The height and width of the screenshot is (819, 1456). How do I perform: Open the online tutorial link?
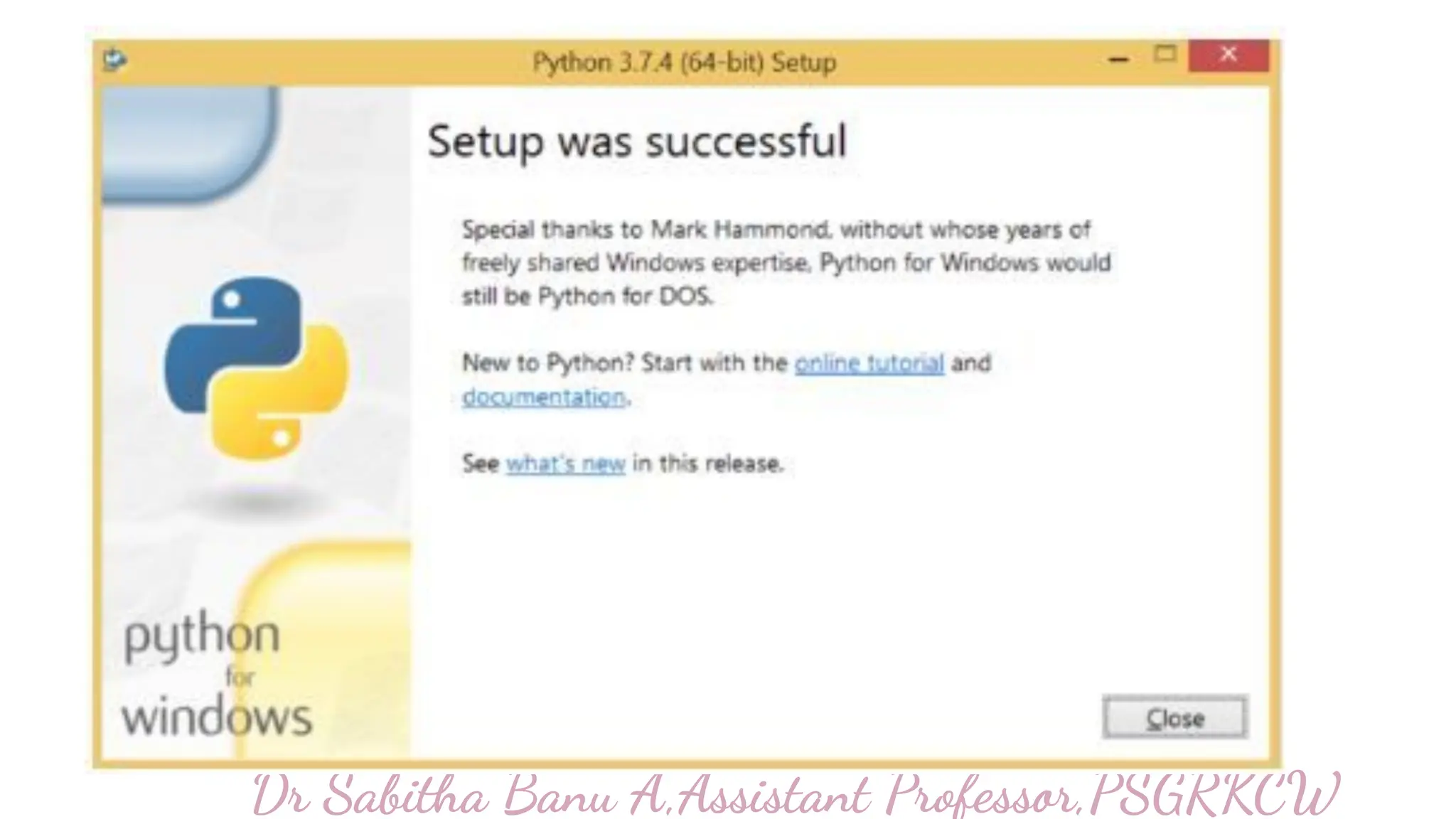click(869, 363)
